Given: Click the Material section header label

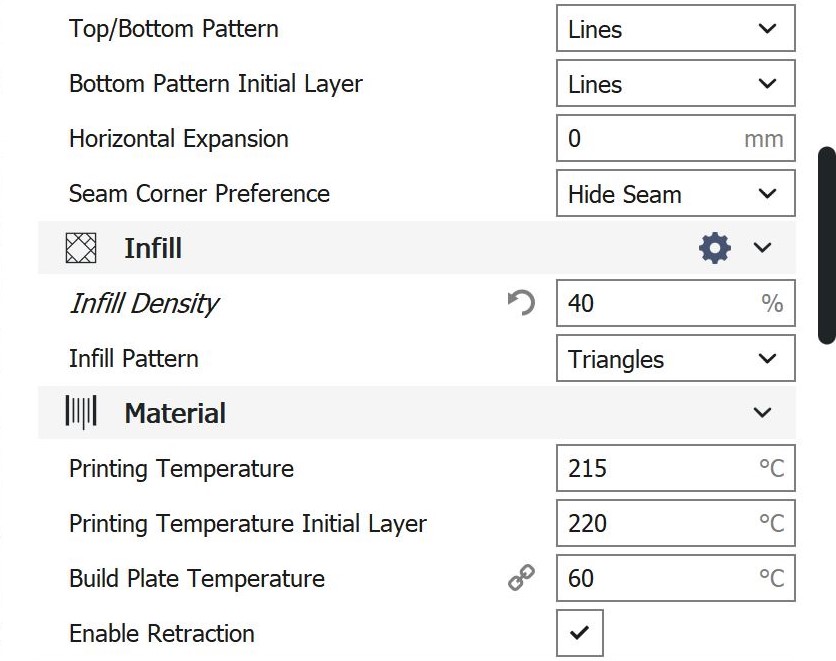Looking at the screenshot, I should [175, 413].
